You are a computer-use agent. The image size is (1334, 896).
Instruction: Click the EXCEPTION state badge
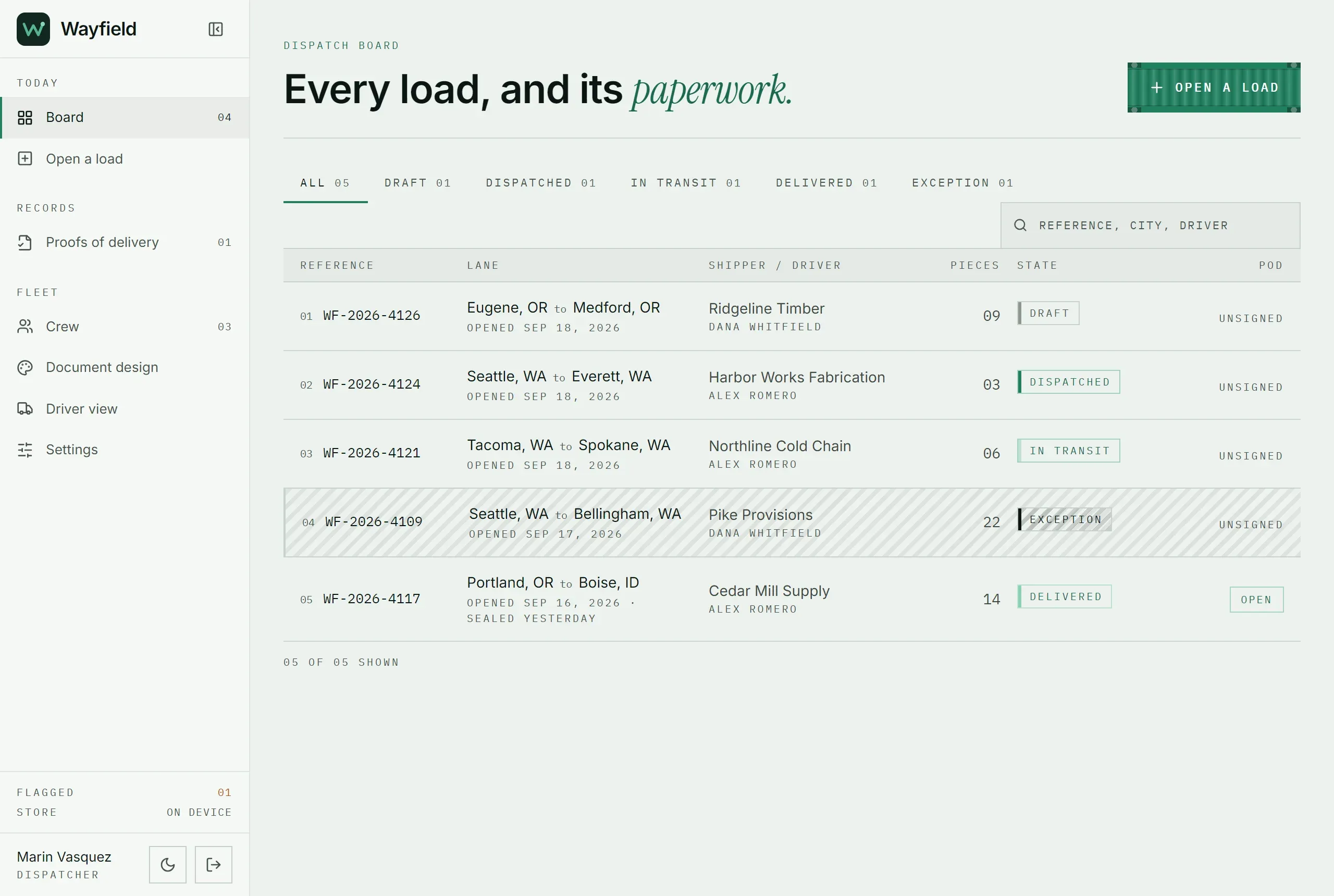1065,519
